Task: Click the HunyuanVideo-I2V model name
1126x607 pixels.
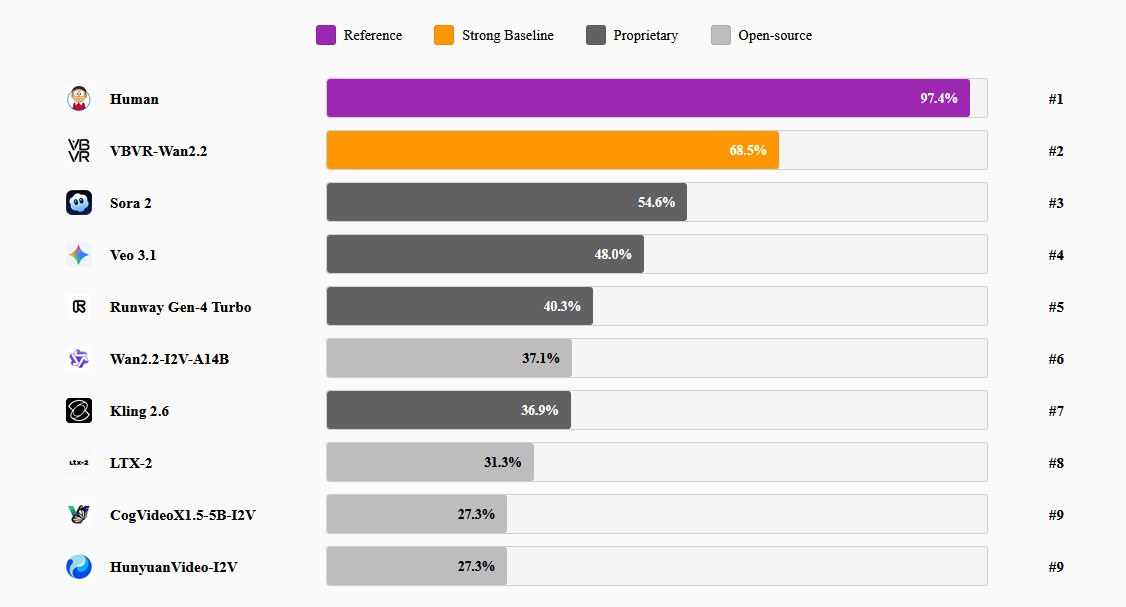Action: click(x=173, y=567)
